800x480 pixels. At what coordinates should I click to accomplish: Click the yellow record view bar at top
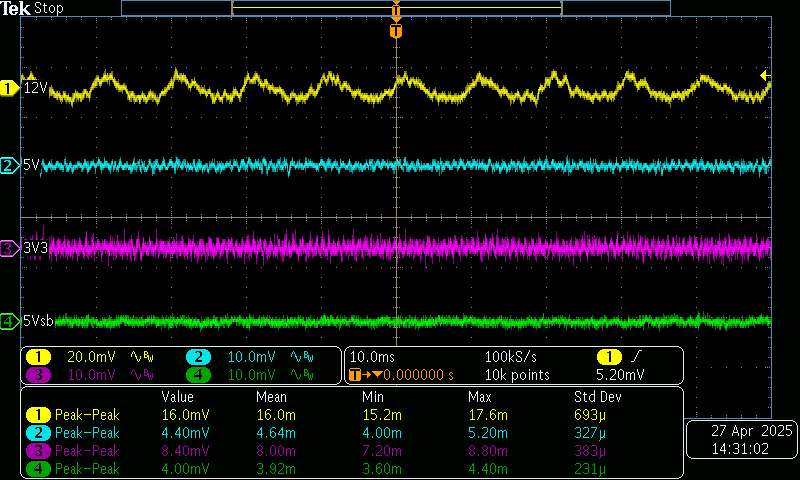click(396, 8)
